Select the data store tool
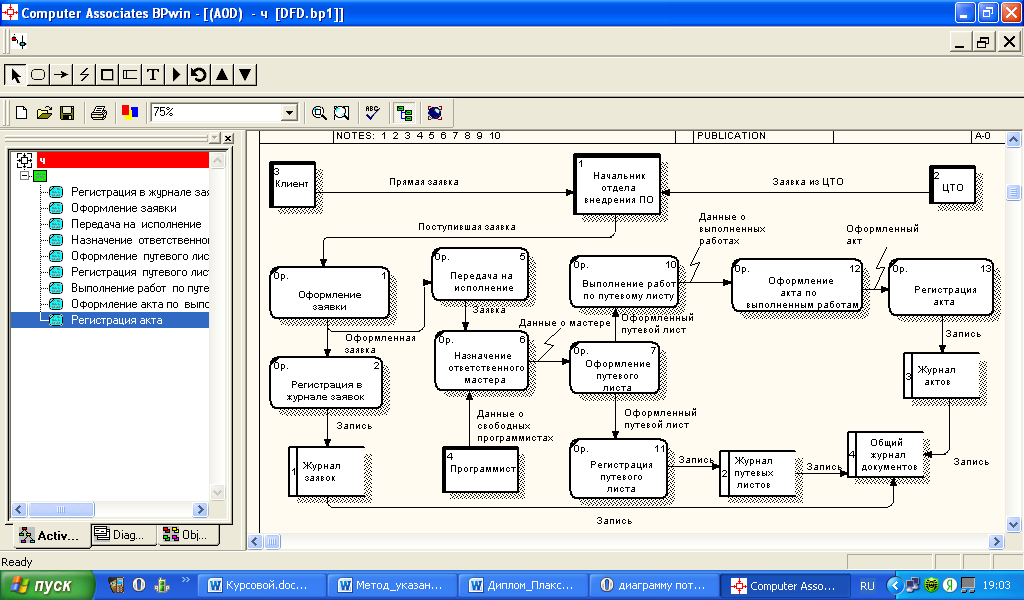1024x600 pixels. [130, 74]
